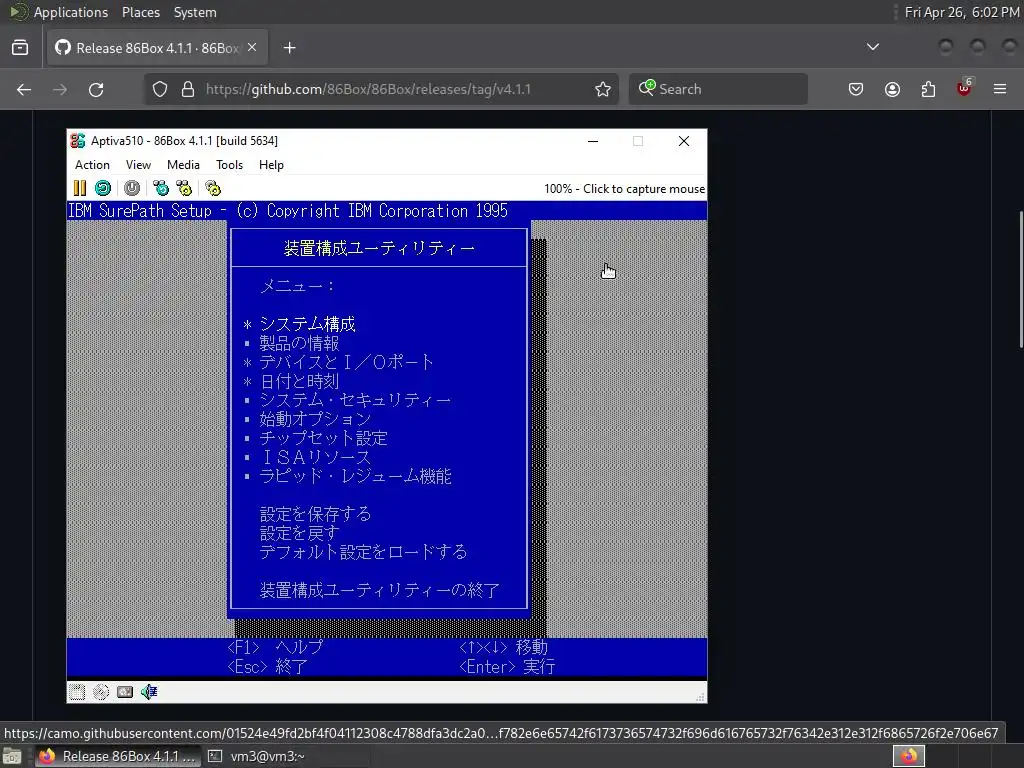The image size is (1024, 768).
Task: Click the 86Box Ctrl+Alt+Del icon
Action: point(161,188)
